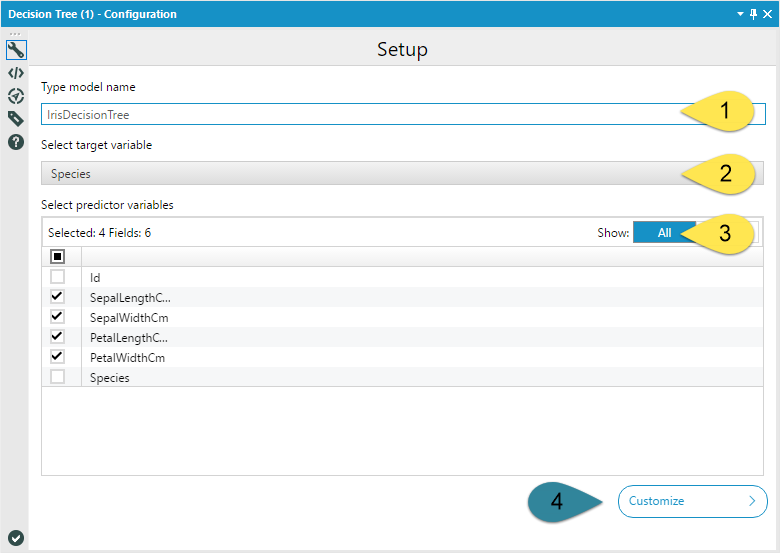
Task: Uncheck the SepalWidthCm predictor checkbox
Action: tap(58, 317)
